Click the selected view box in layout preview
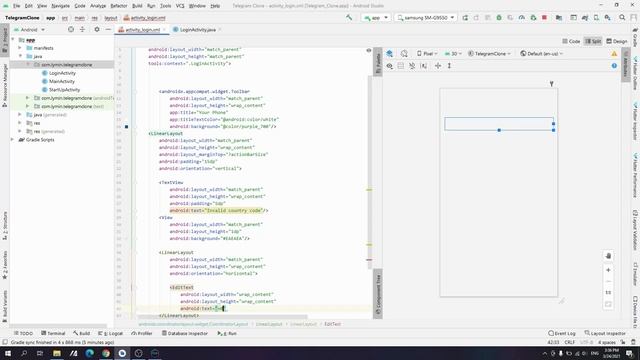640x360 pixels. point(499,124)
